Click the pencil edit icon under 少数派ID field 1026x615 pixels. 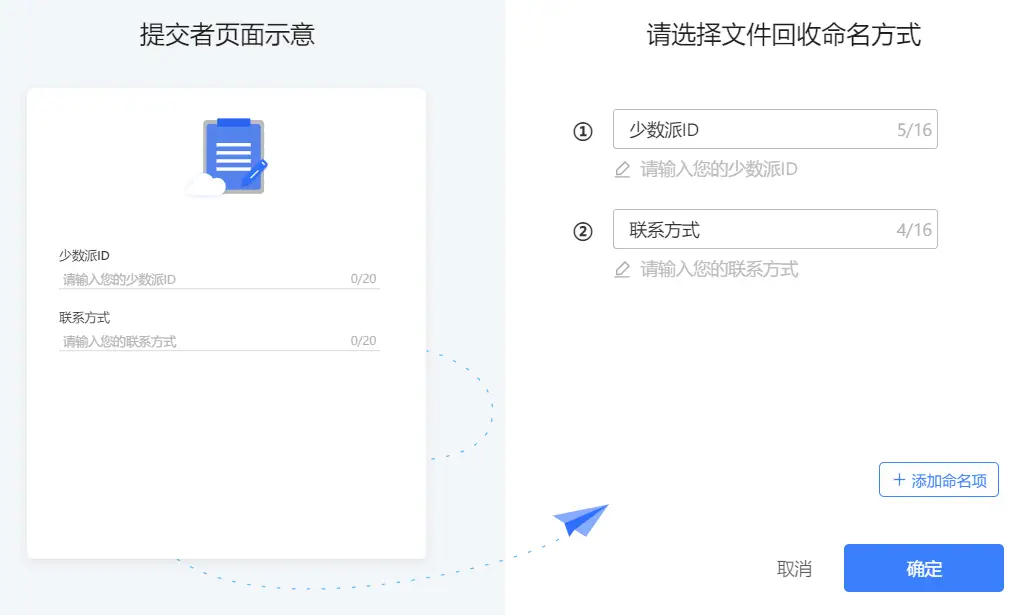click(x=625, y=169)
